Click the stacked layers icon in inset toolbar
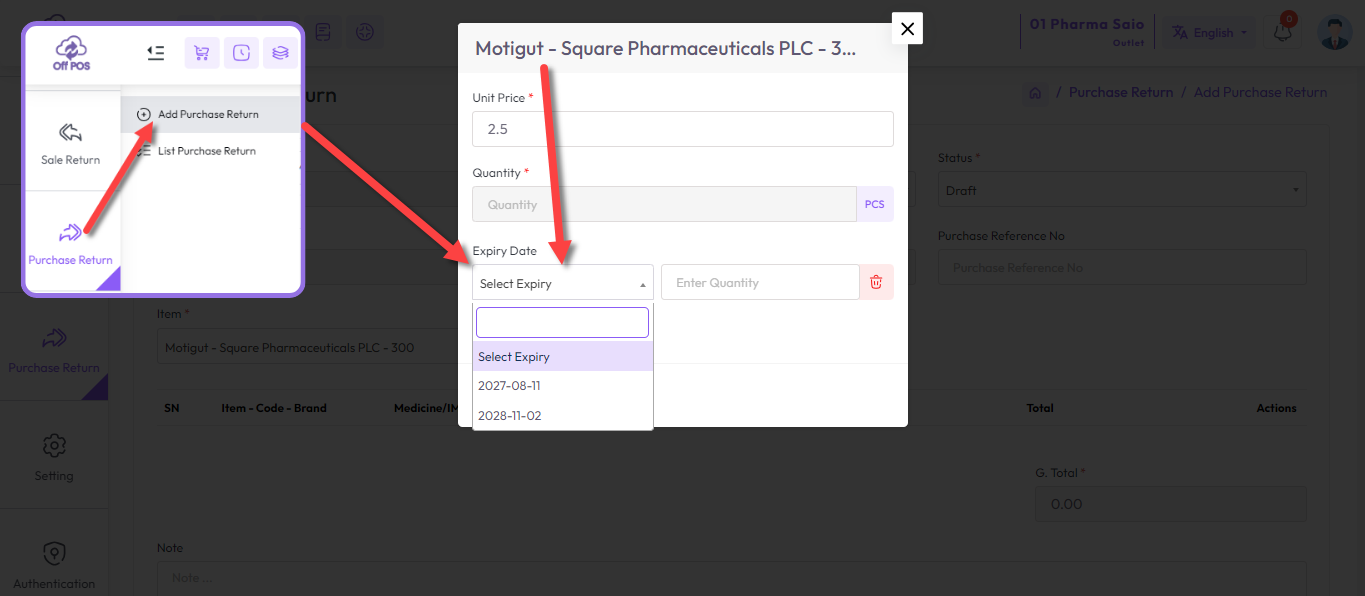Image resolution: width=1365 pixels, height=596 pixels. point(281,53)
